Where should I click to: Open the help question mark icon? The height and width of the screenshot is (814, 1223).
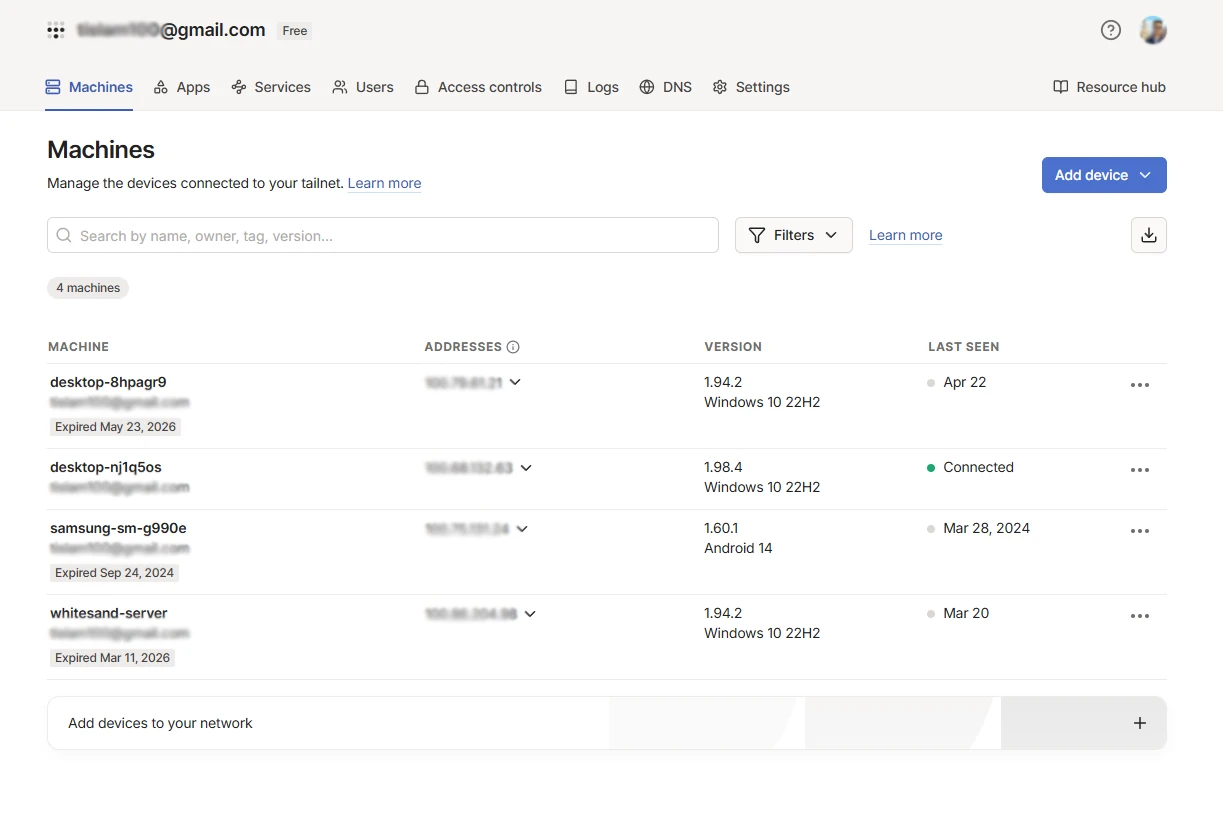coord(1111,30)
